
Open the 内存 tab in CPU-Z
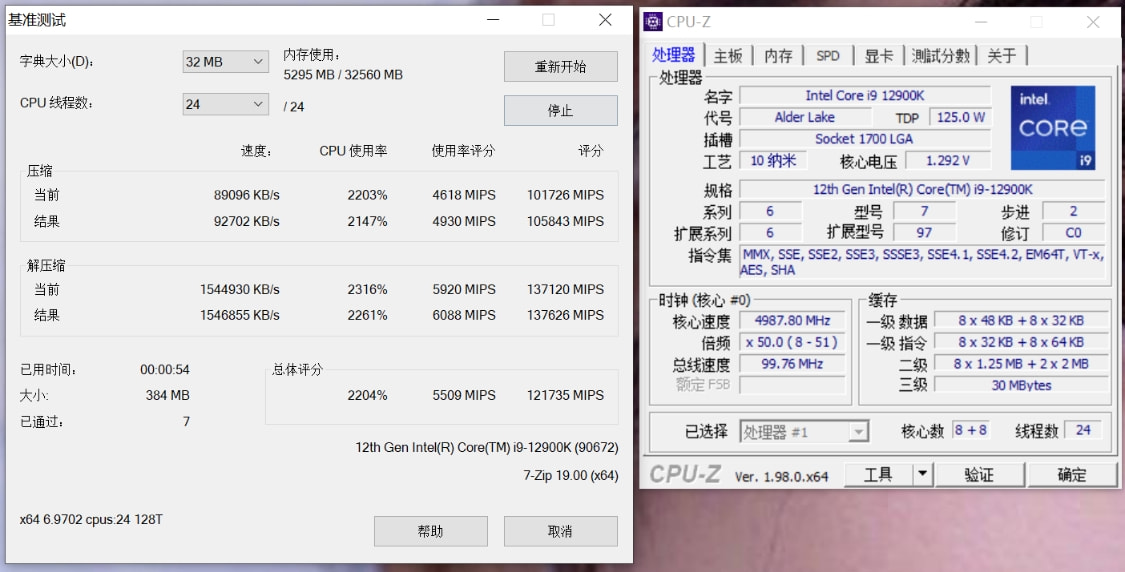pos(778,55)
